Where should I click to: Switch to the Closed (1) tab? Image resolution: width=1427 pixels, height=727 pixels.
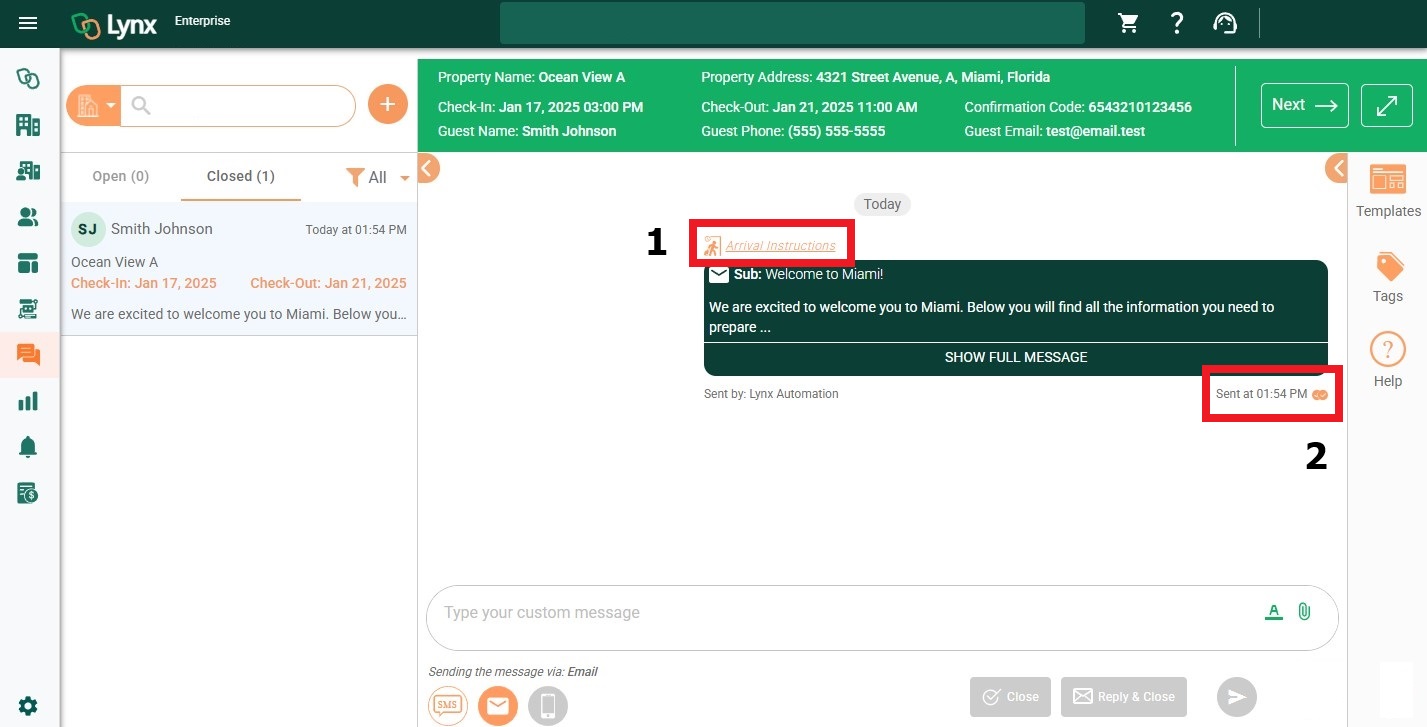[x=241, y=176]
